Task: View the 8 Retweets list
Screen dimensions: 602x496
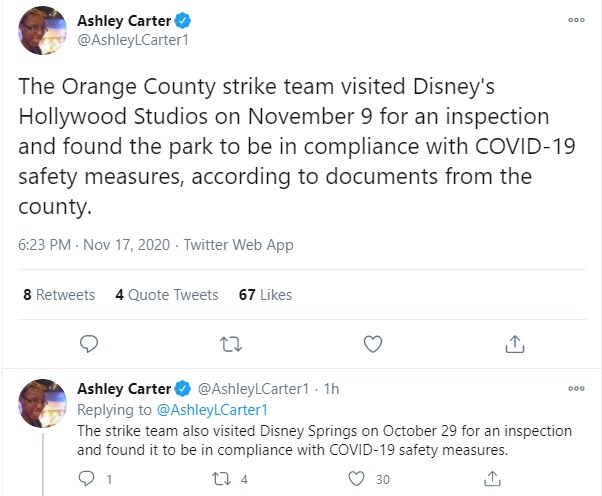Action: coord(58,294)
